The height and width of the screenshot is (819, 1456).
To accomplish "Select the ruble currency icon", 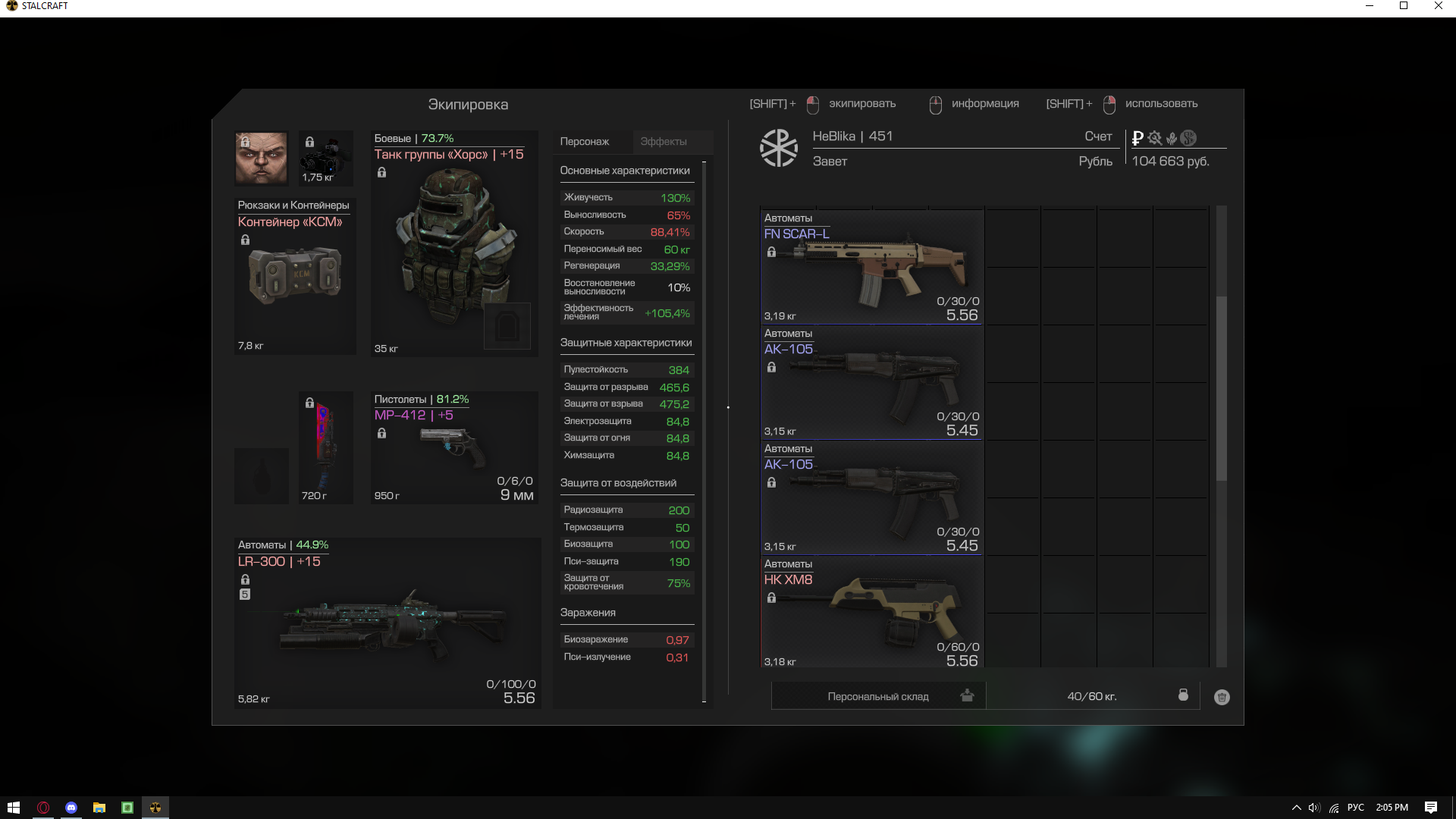I will [1137, 138].
